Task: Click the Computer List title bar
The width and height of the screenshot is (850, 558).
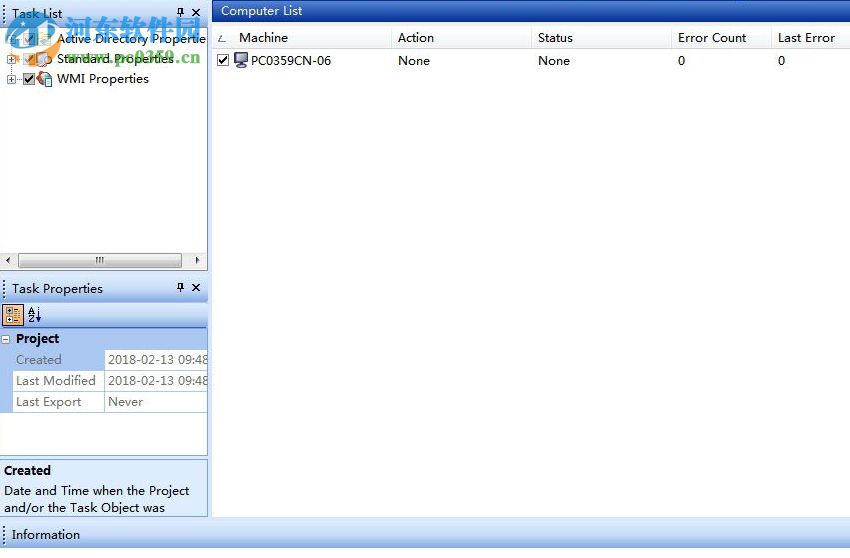Action: pyautogui.click(x=531, y=11)
